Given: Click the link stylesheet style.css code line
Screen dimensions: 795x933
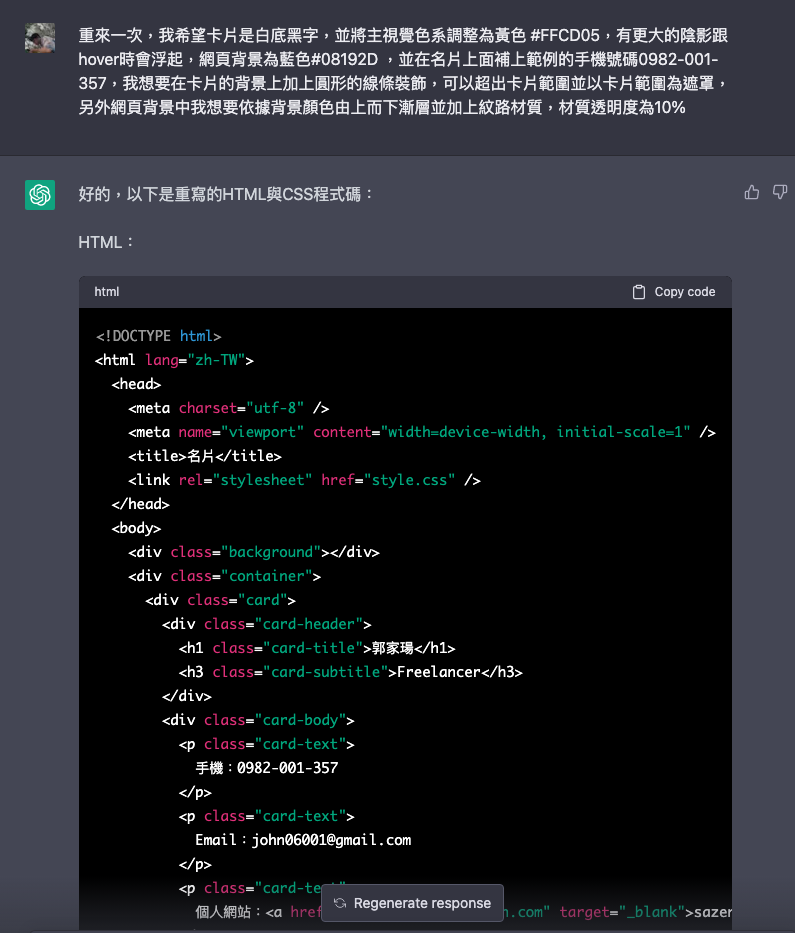Looking at the screenshot, I should (x=304, y=480).
